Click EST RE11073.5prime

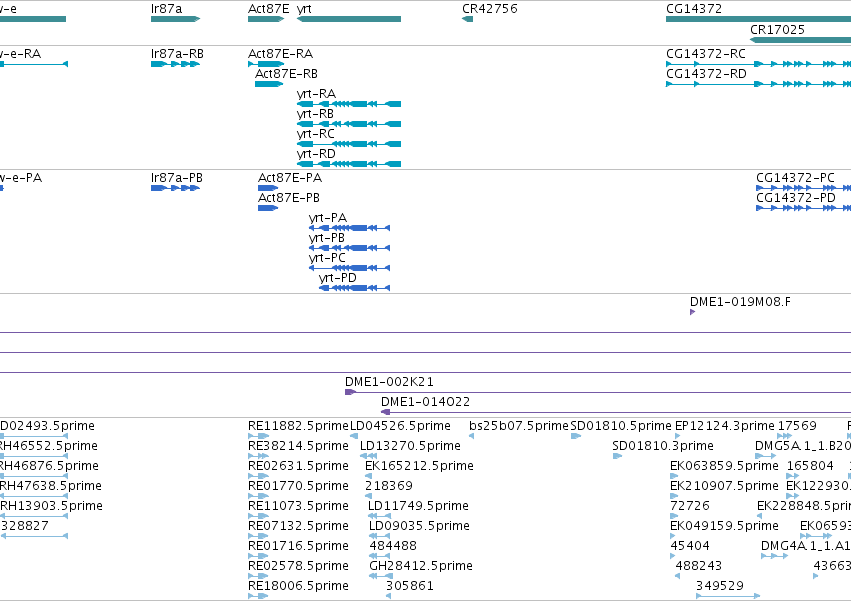[x=258, y=516]
